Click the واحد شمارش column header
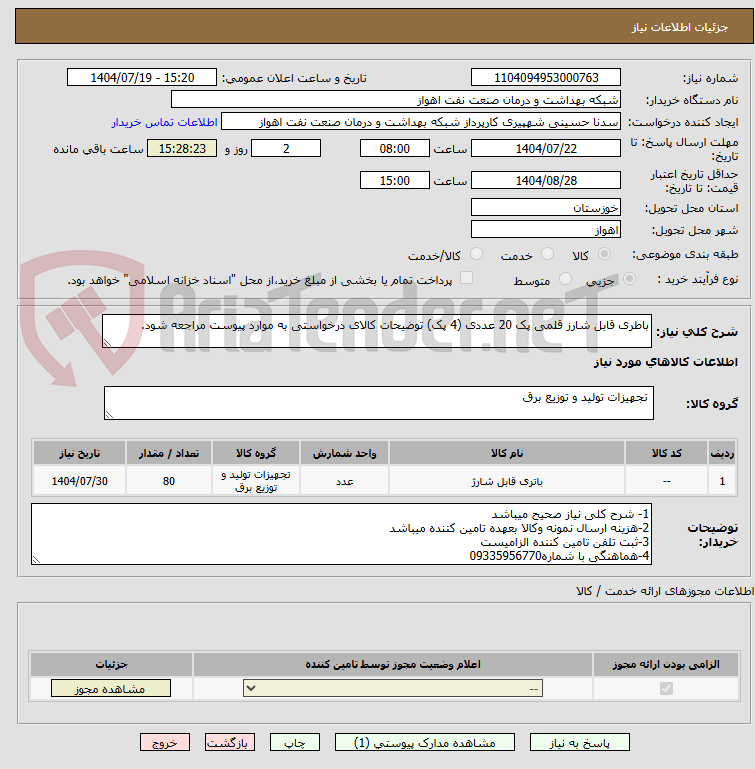This screenshot has height=769, width=755. pos(344,453)
